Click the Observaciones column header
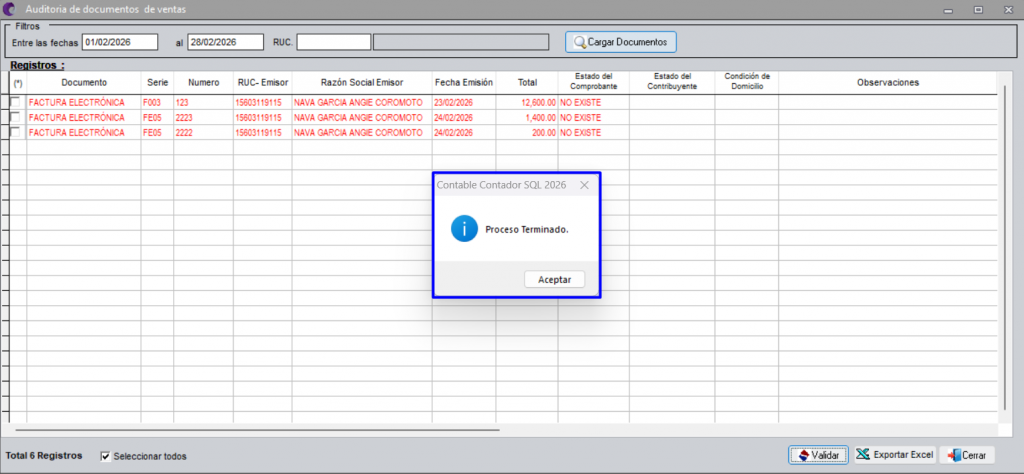This screenshot has height=474, width=1024. tap(888, 82)
